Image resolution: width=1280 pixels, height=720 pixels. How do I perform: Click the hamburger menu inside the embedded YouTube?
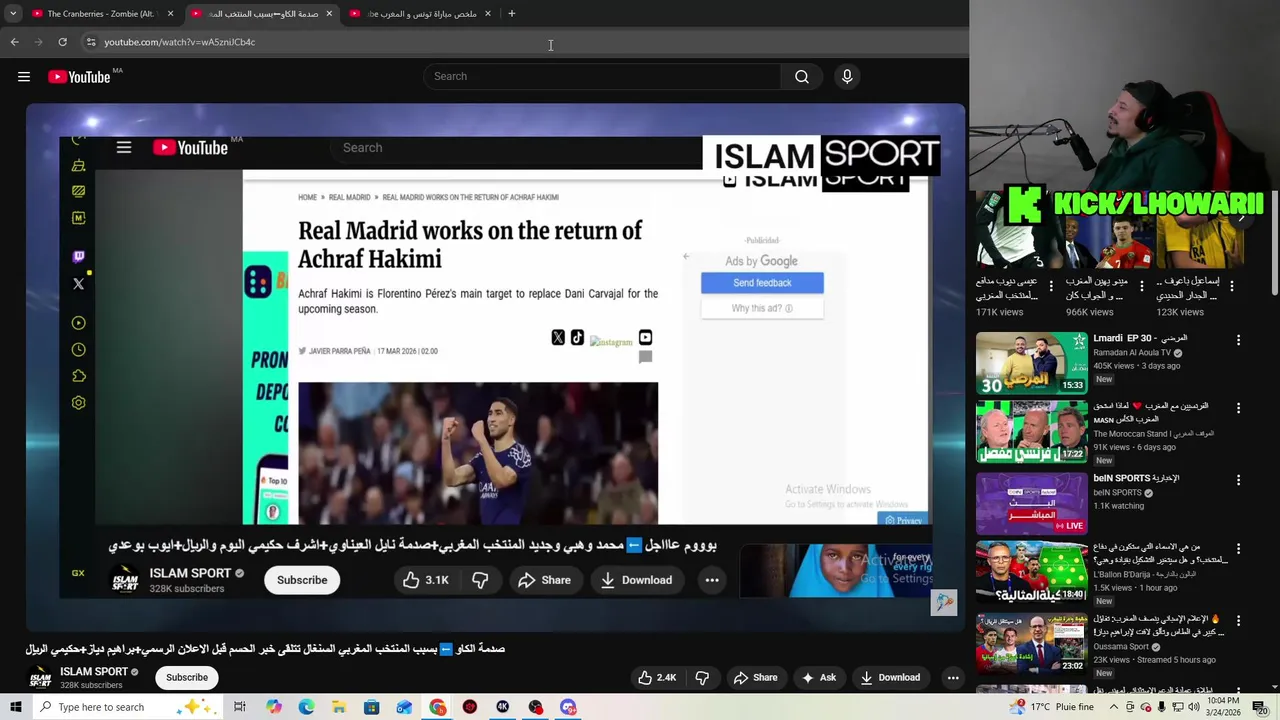124,148
